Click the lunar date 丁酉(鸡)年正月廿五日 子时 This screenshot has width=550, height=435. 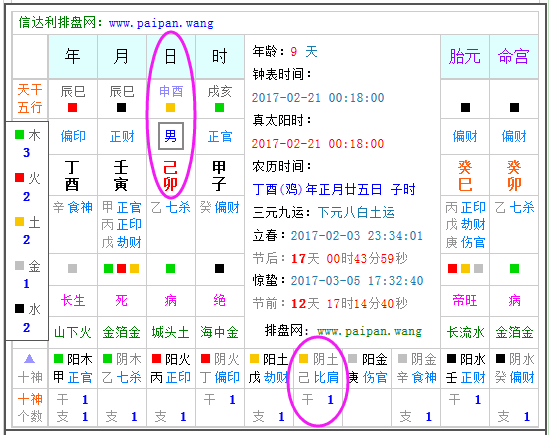click(334, 189)
